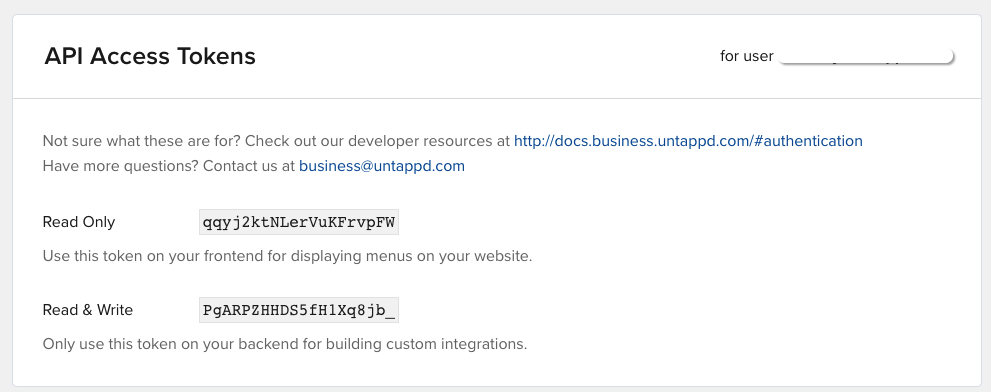Click the 'API Access Tokens' heading

(x=150, y=56)
